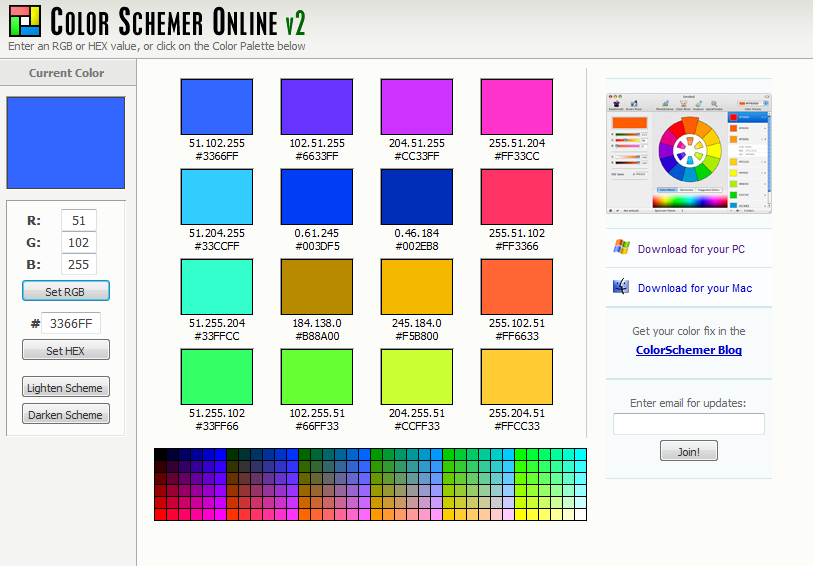Select the #003DF5 blue swatch

click(x=317, y=197)
